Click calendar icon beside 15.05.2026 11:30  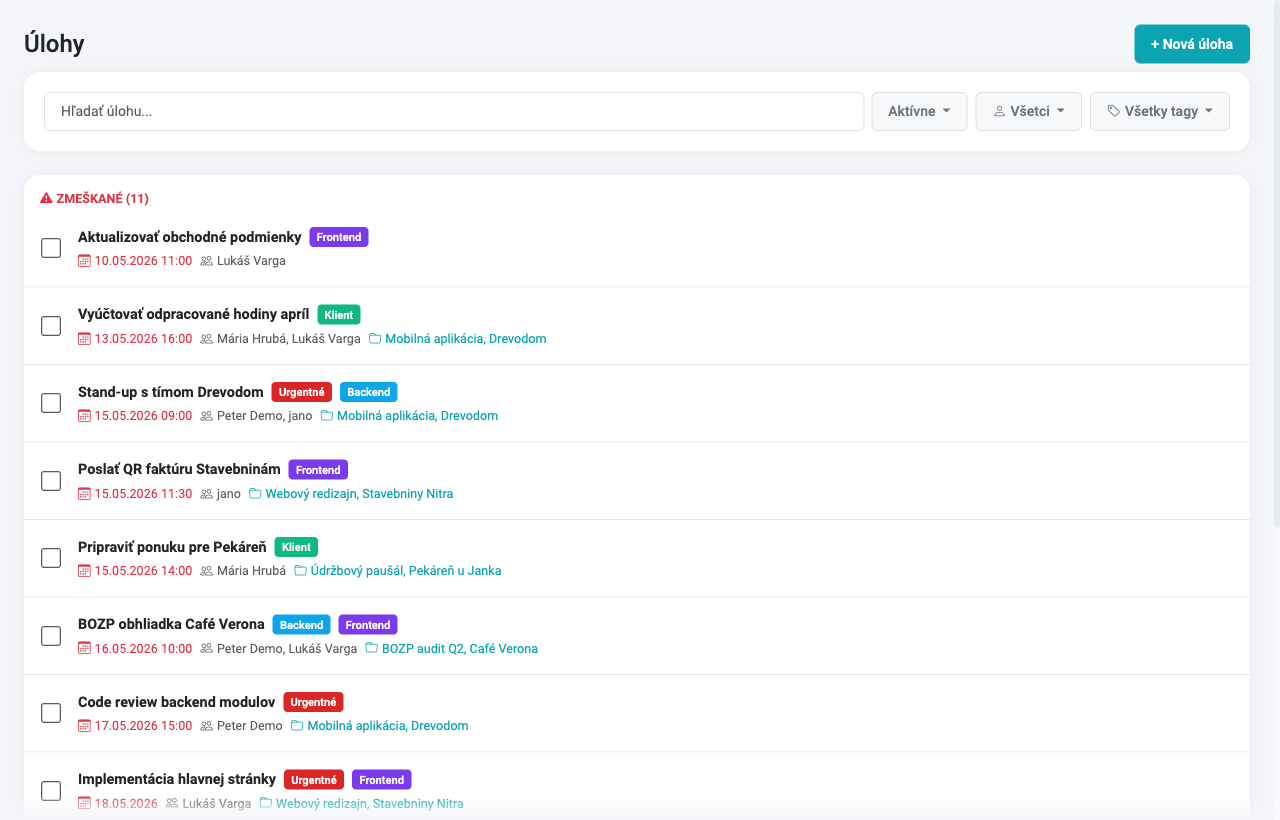[84, 494]
